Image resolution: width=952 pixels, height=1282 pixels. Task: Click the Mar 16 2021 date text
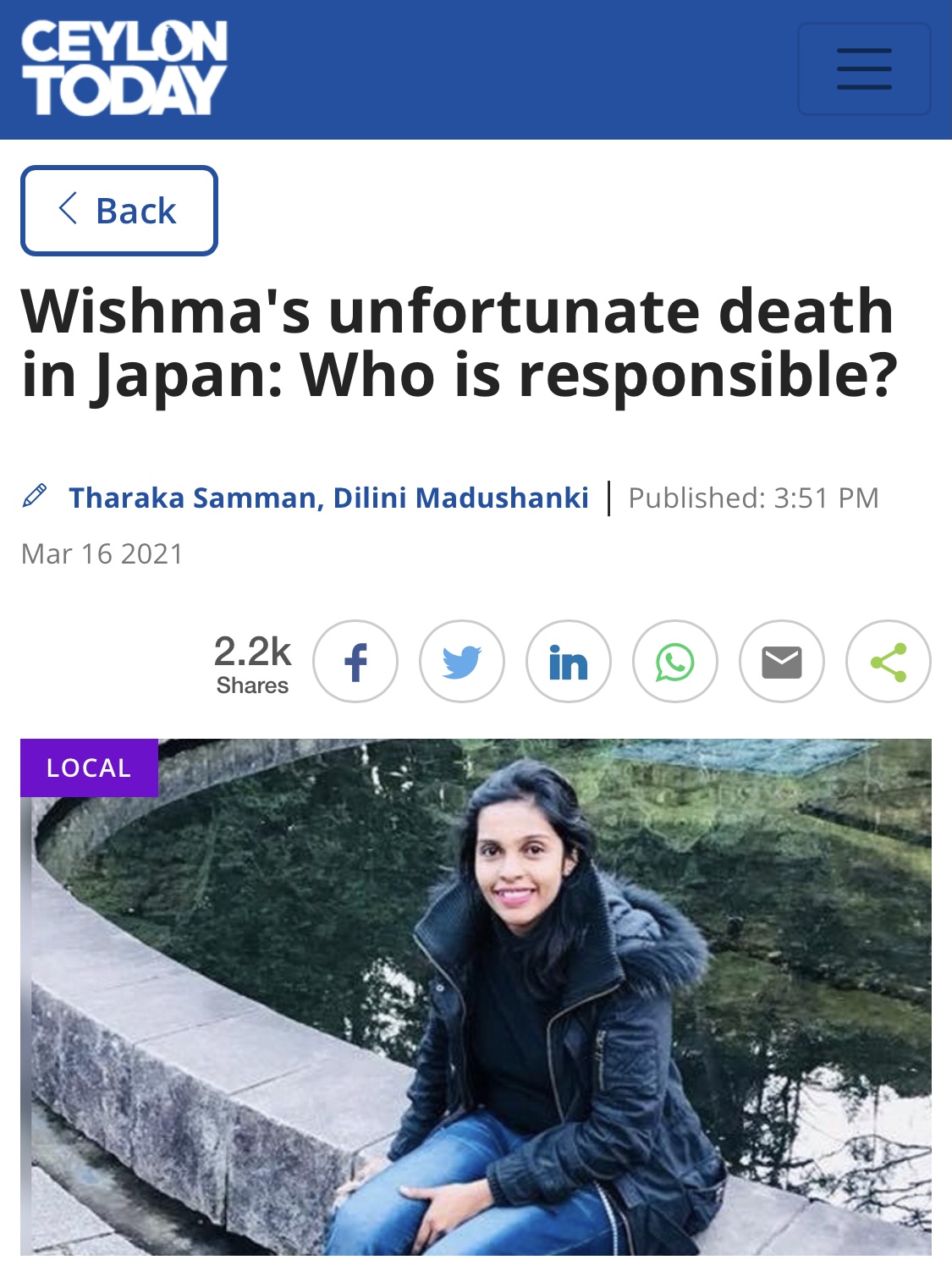(x=102, y=553)
